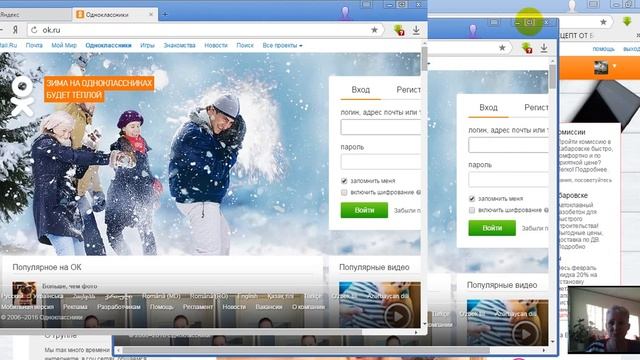Click the 'пароль' field in left window
This screenshot has width=640, height=360.
(381, 162)
